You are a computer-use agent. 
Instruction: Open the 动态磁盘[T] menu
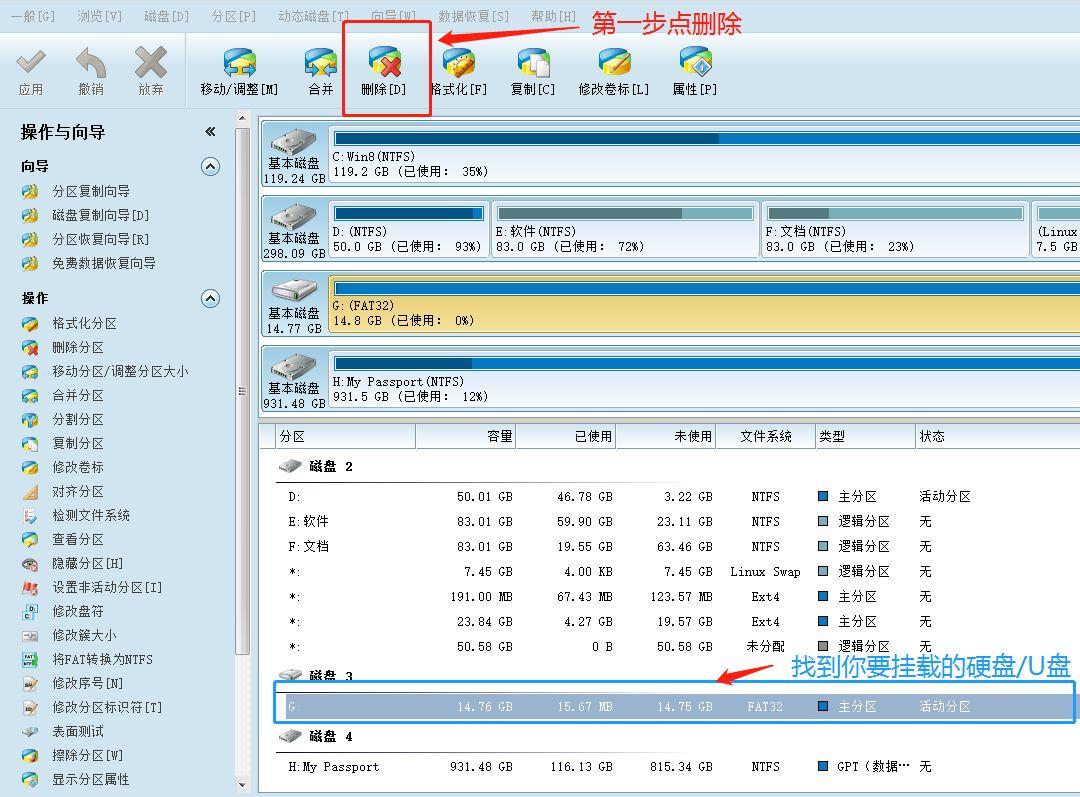[x=313, y=16]
